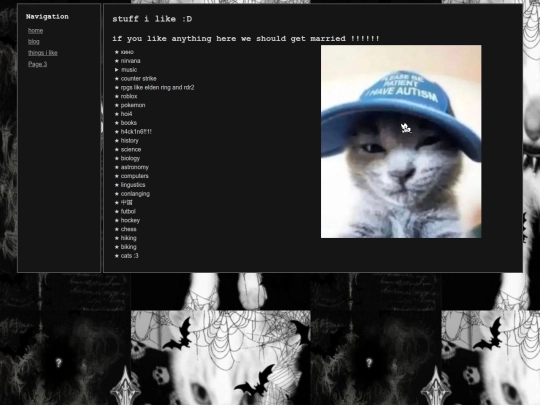540x405 pixels.
Task: Select the biking list entry
Action: coord(128,247)
